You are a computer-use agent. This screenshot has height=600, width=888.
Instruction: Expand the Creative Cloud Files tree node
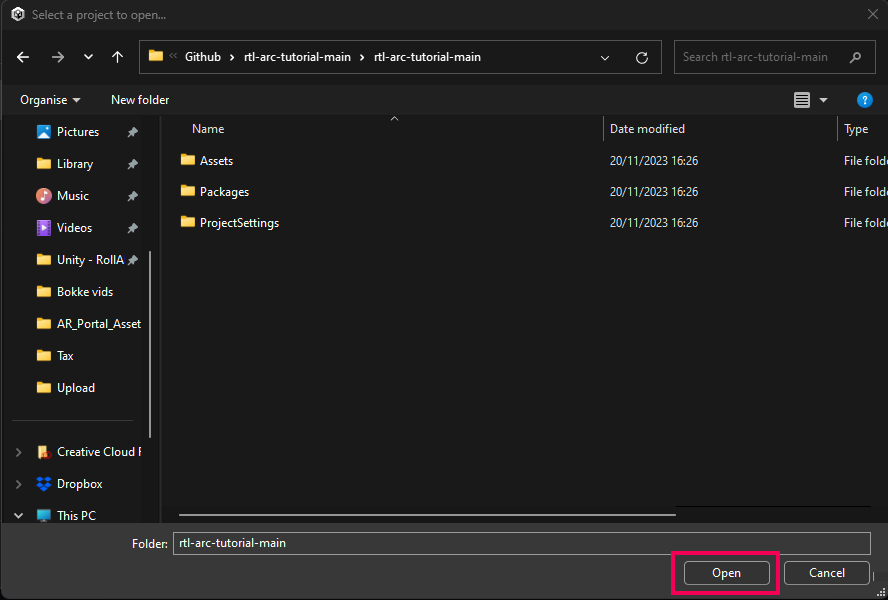click(x=18, y=452)
